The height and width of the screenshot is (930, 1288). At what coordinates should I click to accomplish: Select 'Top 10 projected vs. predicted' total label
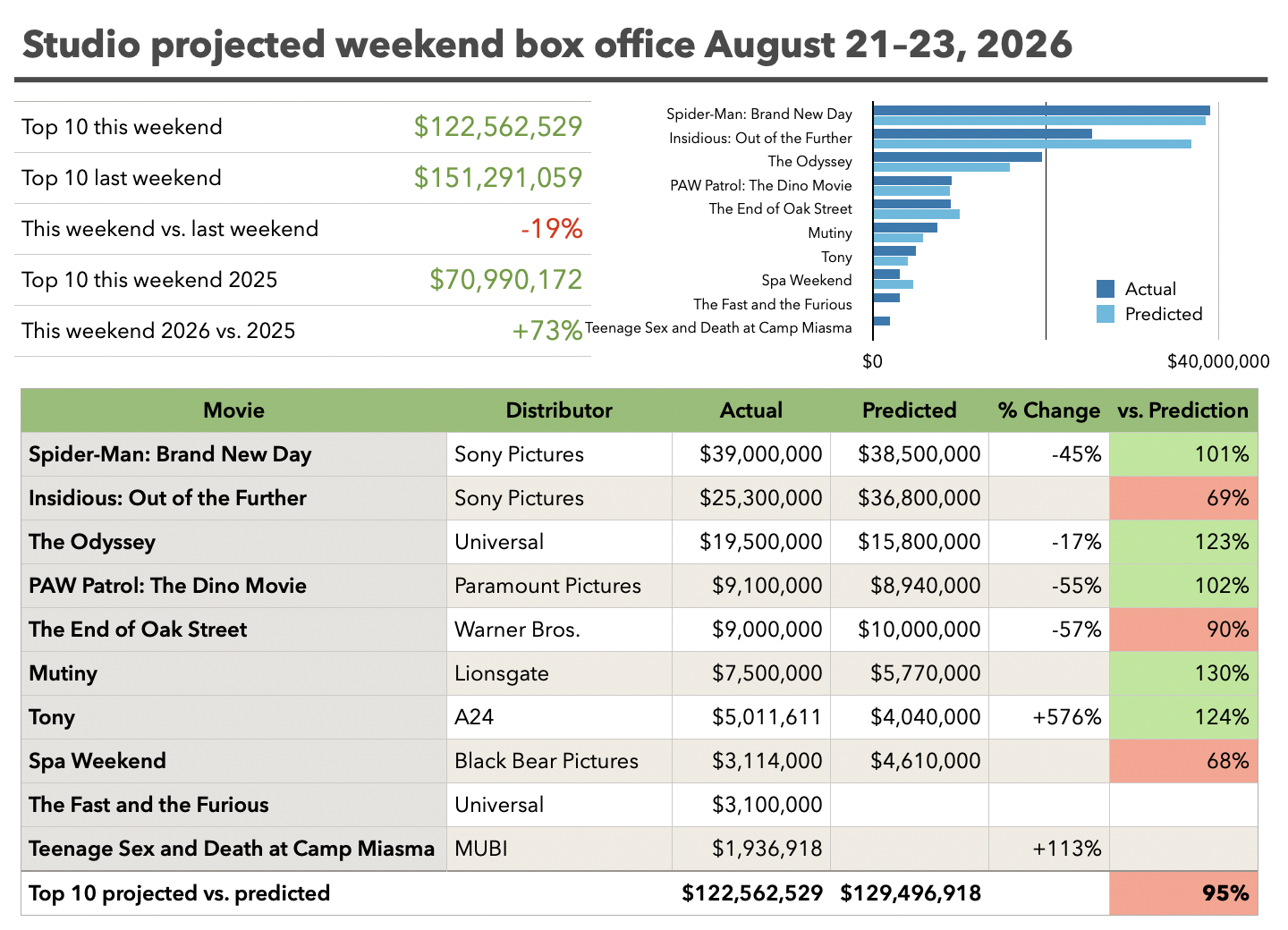[x=179, y=893]
